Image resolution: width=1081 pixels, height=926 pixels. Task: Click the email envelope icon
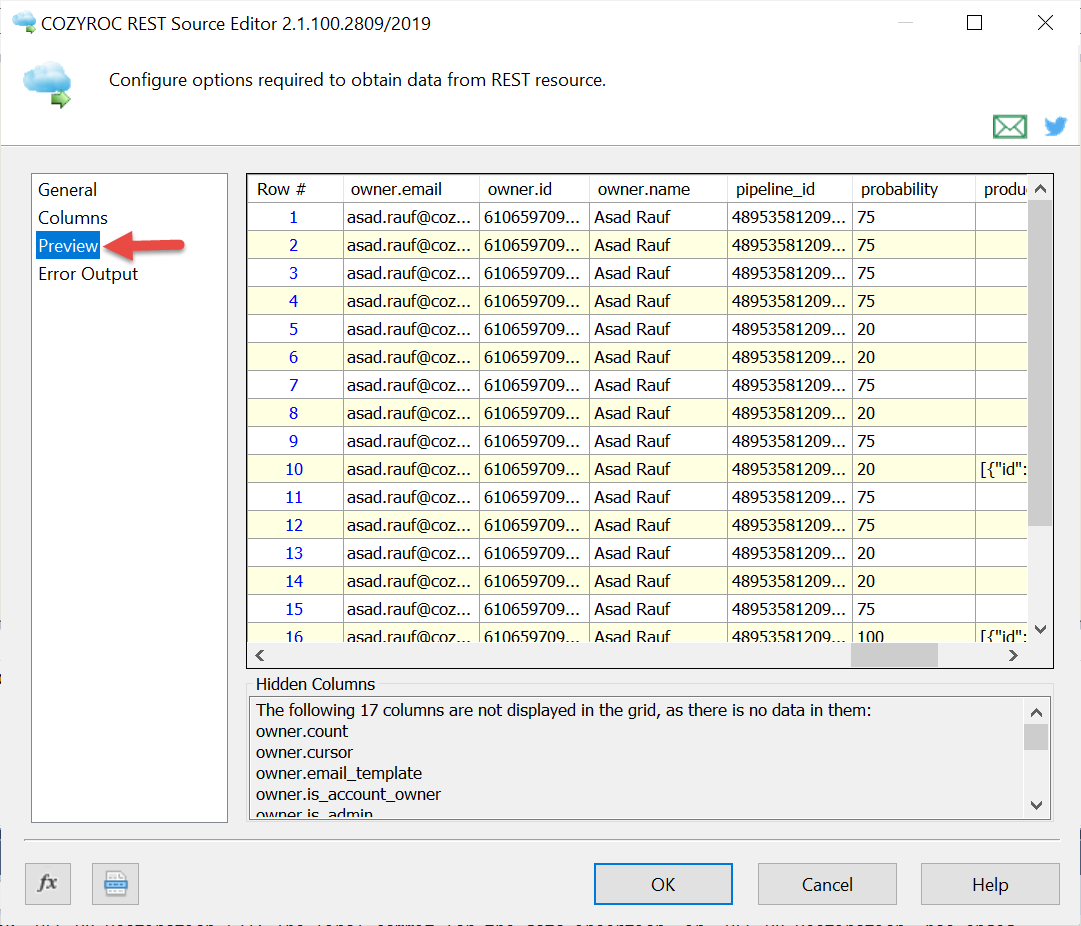tap(1009, 127)
